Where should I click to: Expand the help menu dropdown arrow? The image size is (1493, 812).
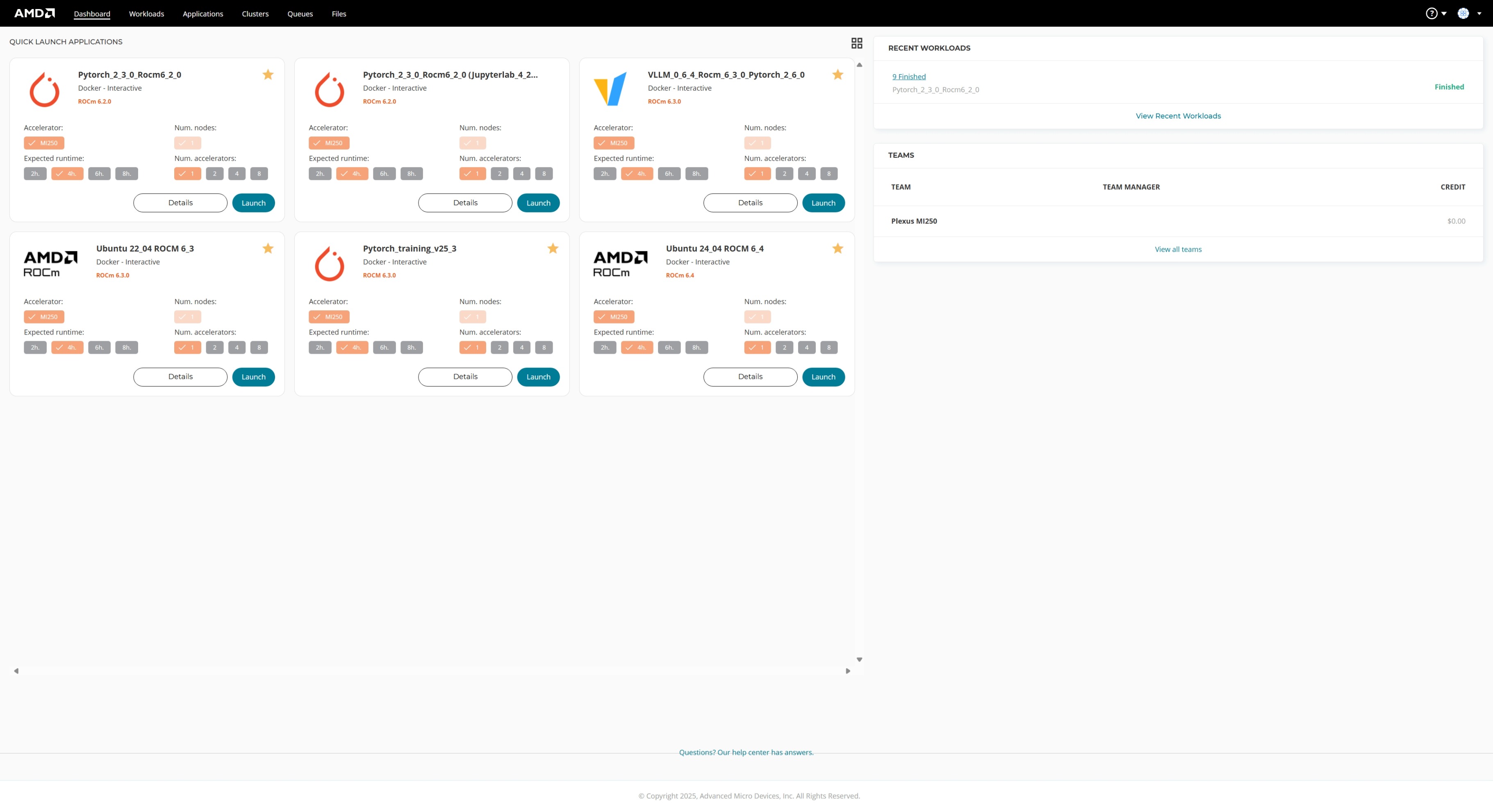(1444, 14)
